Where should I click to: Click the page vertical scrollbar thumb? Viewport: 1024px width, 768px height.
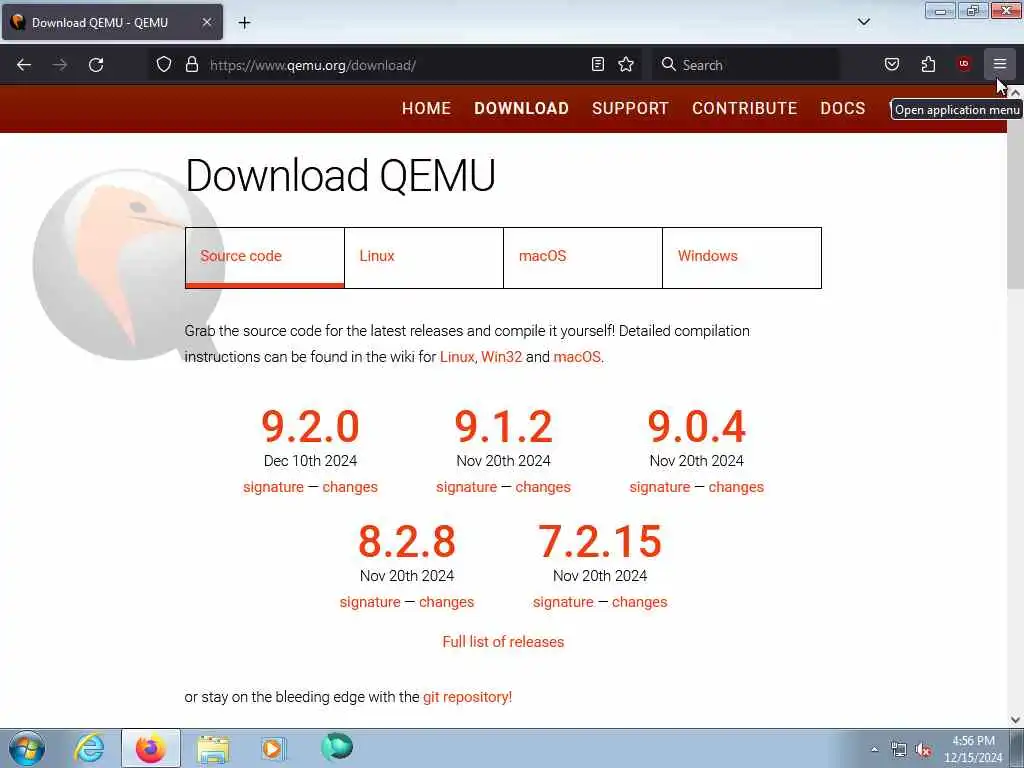(1015, 193)
